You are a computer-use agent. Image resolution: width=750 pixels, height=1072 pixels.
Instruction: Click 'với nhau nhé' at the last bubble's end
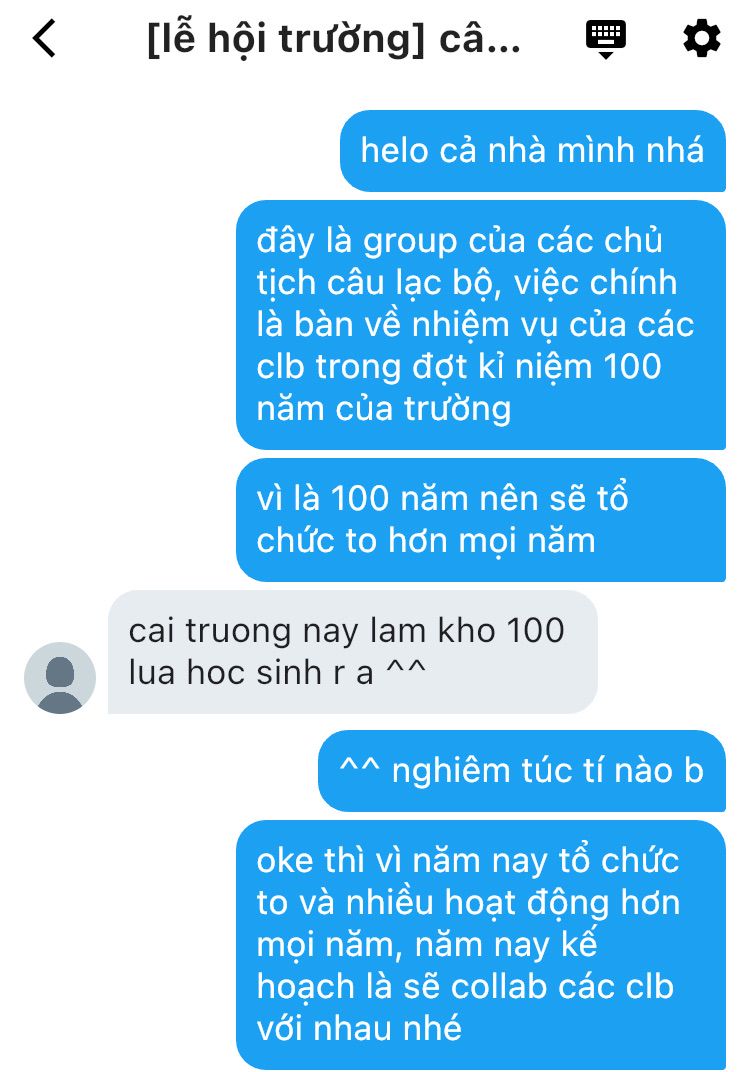tap(360, 1028)
